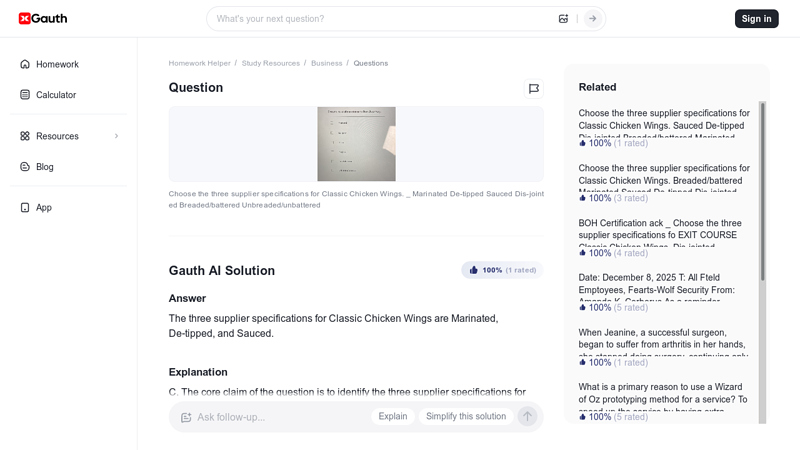Flag this question with report icon
This screenshot has height=450, width=800.
(534, 89)
